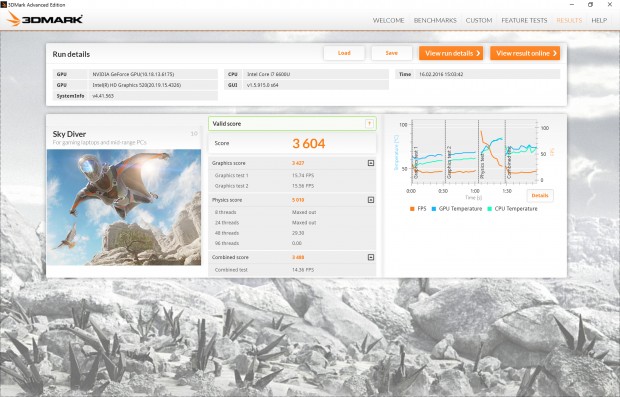Open the FEATURE TESTS tab
Screen dimensions: 620x397
(x=524, y=20)
